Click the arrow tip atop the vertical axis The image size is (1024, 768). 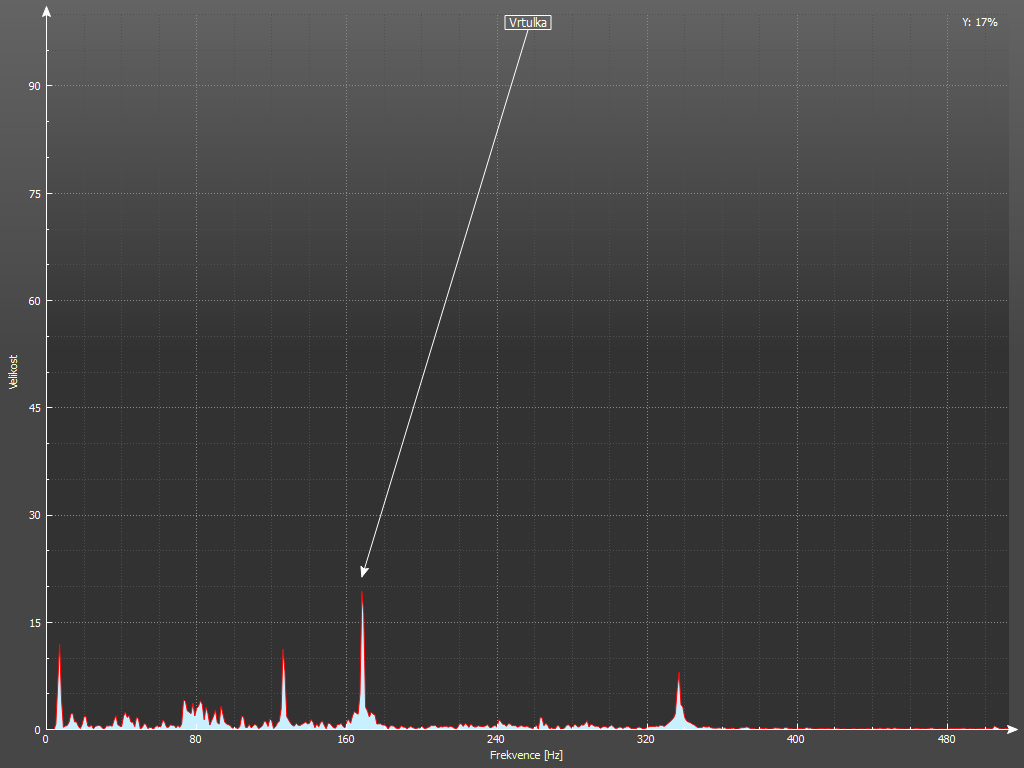click(47, 12)
